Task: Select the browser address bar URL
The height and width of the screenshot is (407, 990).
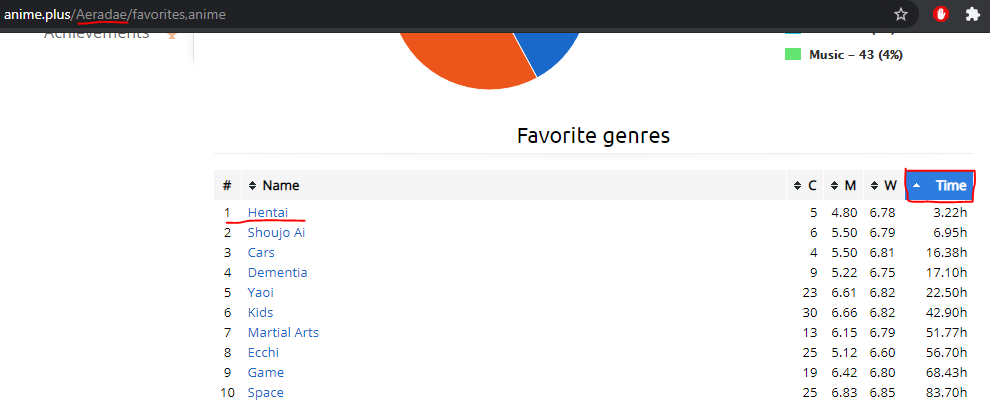Action: pyautogui.click(x=115, y=14)
